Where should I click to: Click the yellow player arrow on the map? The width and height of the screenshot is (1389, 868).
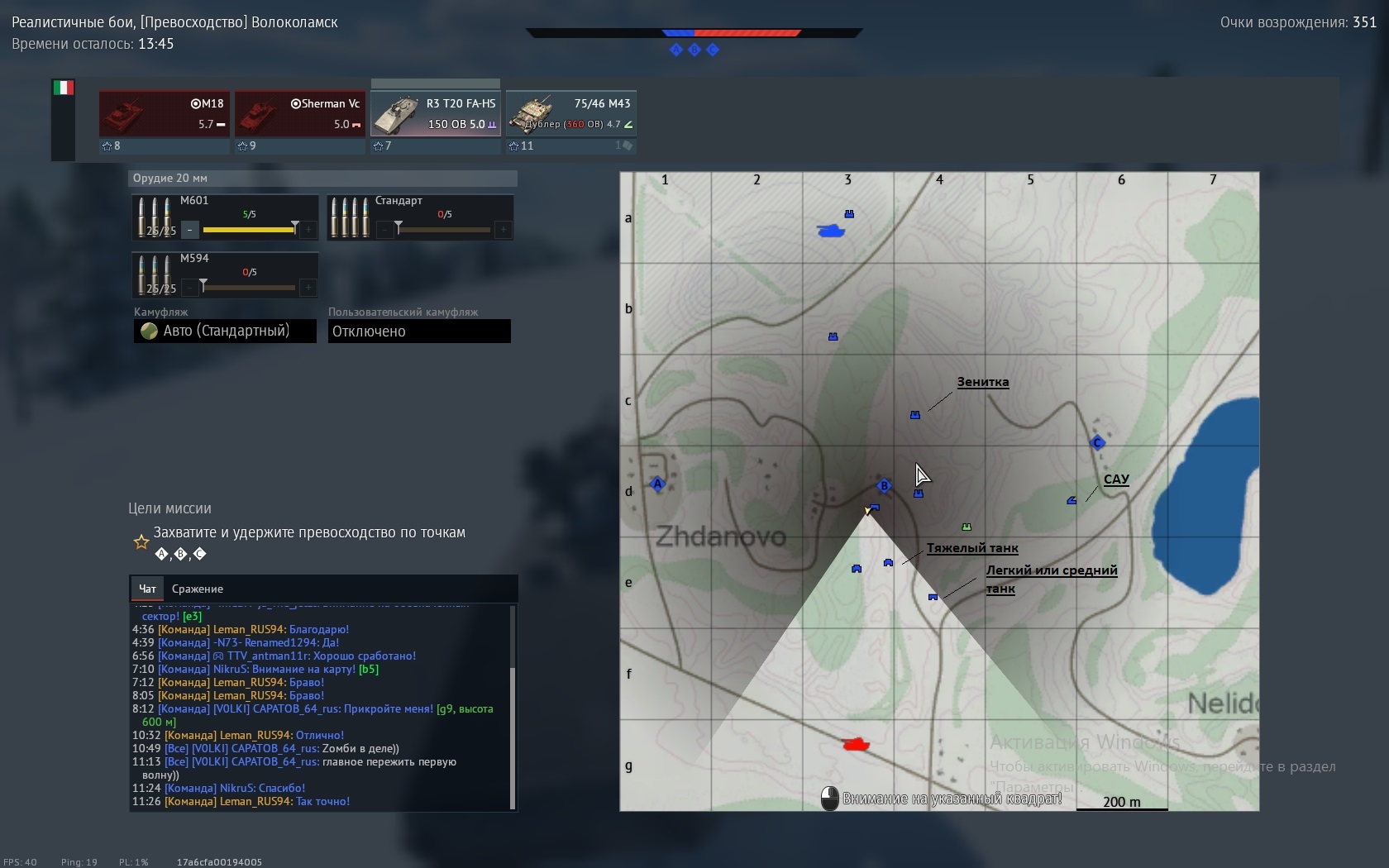(x=867, y=511)
